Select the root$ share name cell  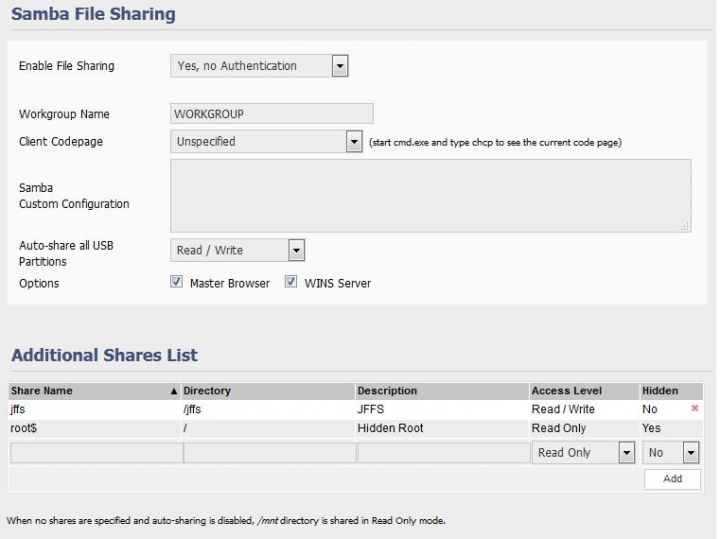(x=95, y=428)
